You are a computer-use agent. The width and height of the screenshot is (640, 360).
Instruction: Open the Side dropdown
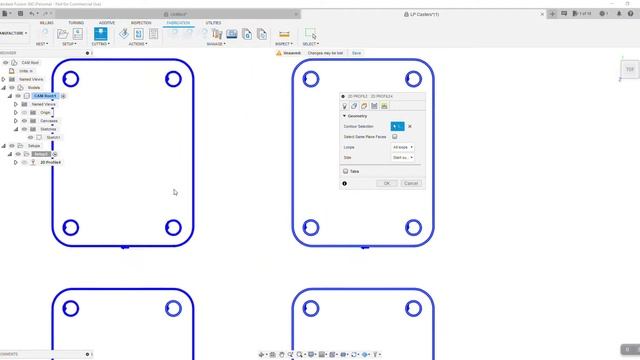[x=402, y=158]
